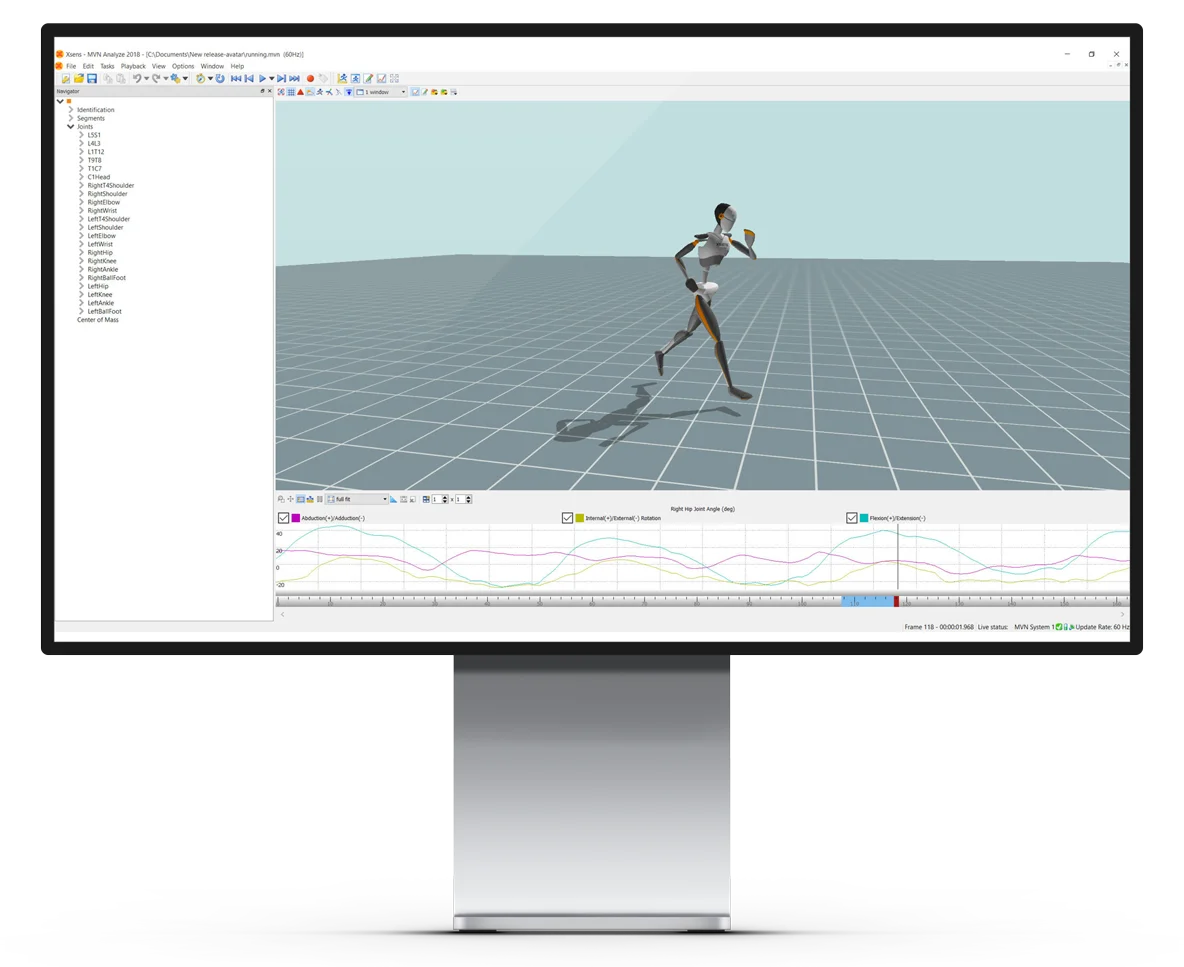This screenshot has height=967, width=1184.
Task: Open the Options menu
Action: pyautogui.click(x=183, y=66)
